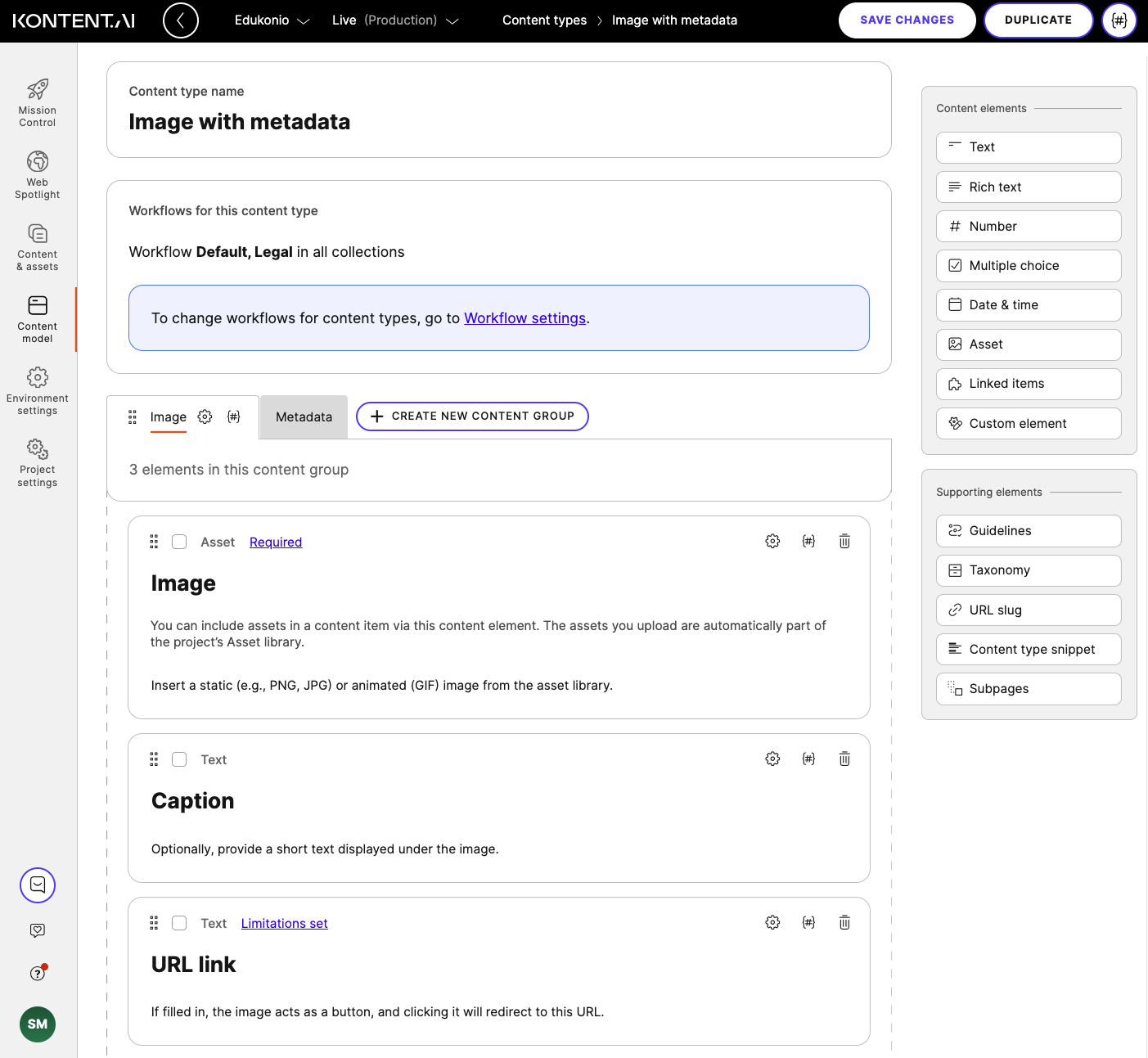Open the Content model section
Viewport: 1148px width, 1058px height.
pos(37,317)
